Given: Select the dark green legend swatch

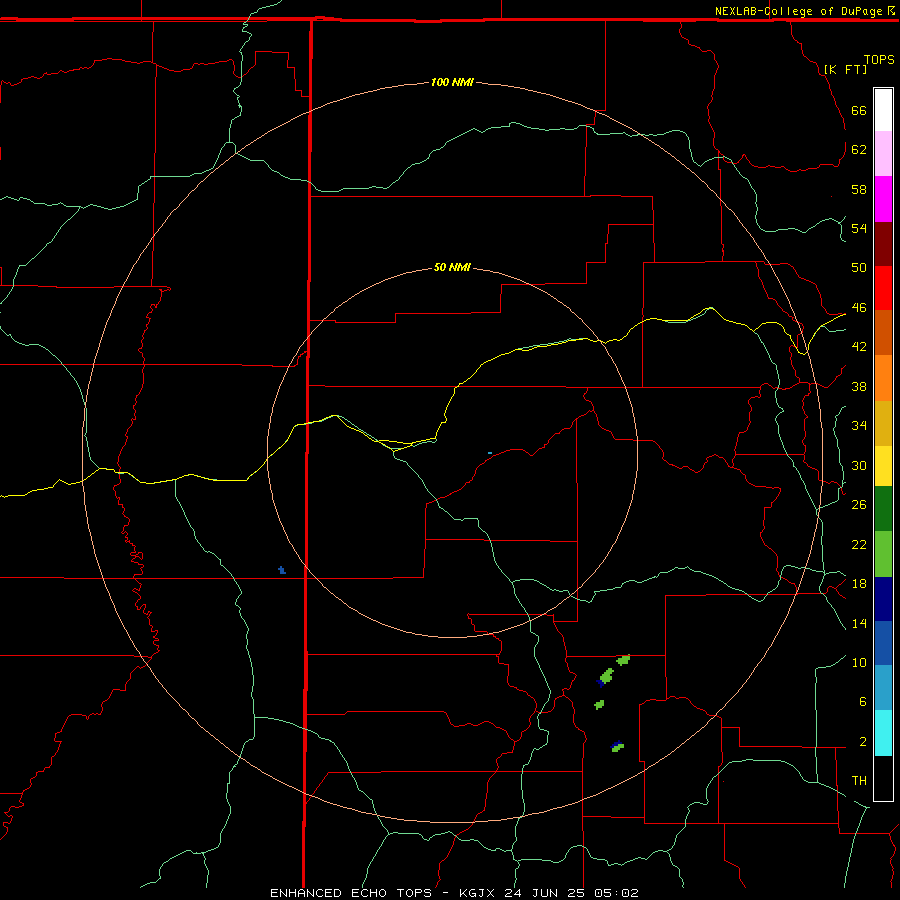Looking at the screenshot, I should [x=883, y=509].
